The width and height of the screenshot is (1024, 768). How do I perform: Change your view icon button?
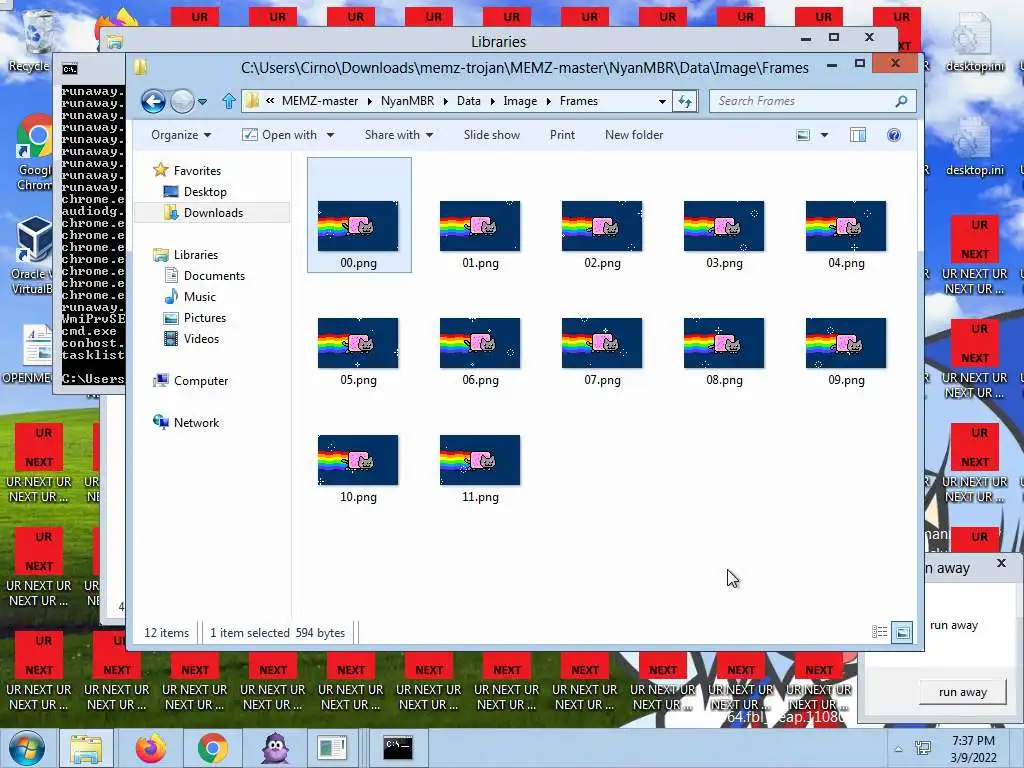803,135
